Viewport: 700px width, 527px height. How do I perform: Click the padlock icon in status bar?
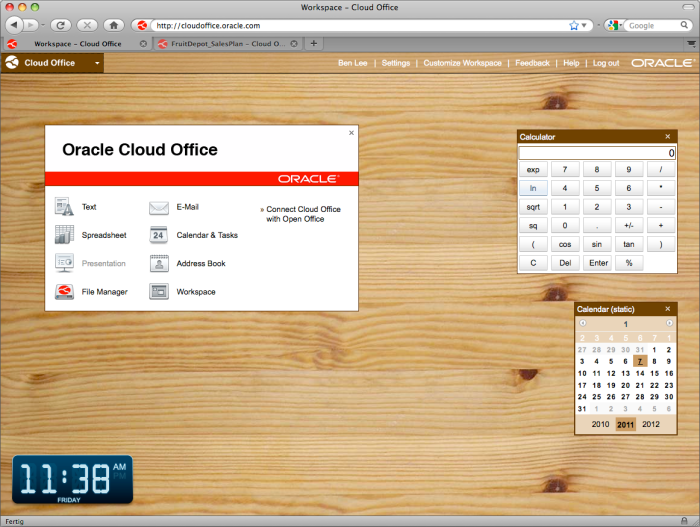pyautogui.click(x=684, y=521)
